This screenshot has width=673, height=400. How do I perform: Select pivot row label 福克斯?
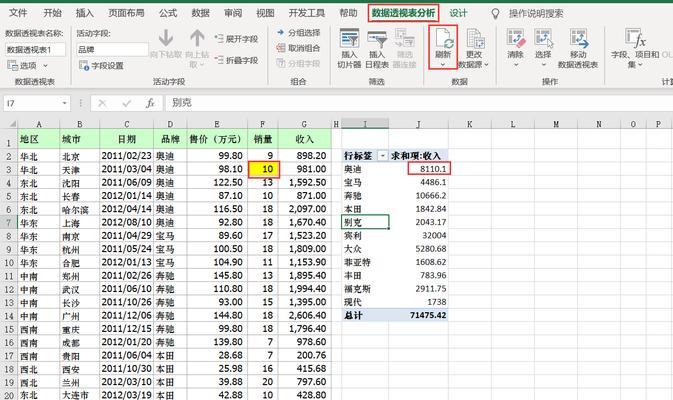tap(365, 289)
